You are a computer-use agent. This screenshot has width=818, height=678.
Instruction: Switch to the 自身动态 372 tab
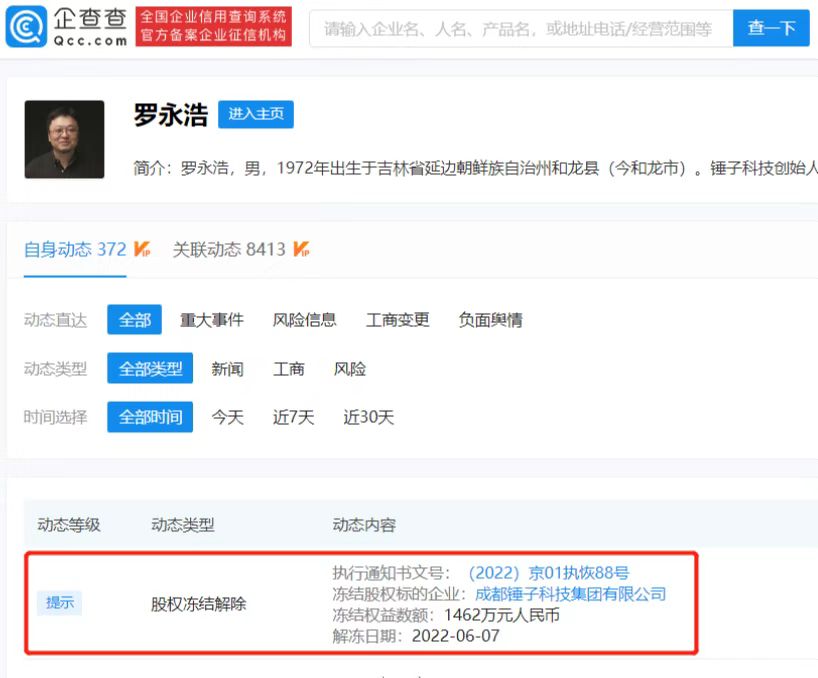75,249
